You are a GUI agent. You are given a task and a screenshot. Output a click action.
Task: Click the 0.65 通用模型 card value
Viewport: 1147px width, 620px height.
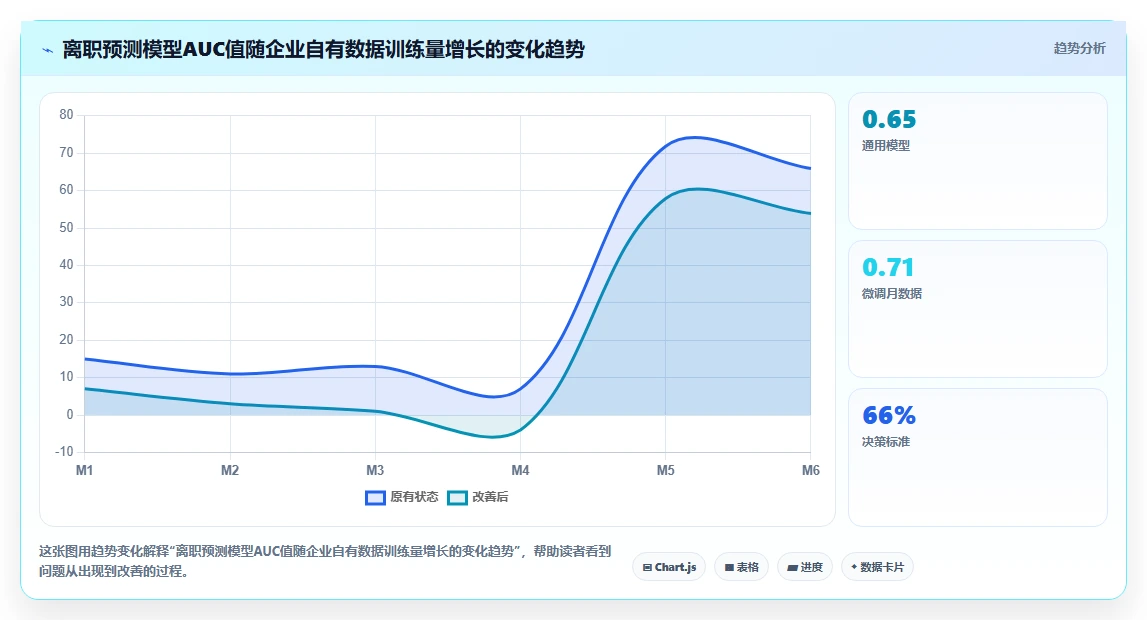coord(889,119)
